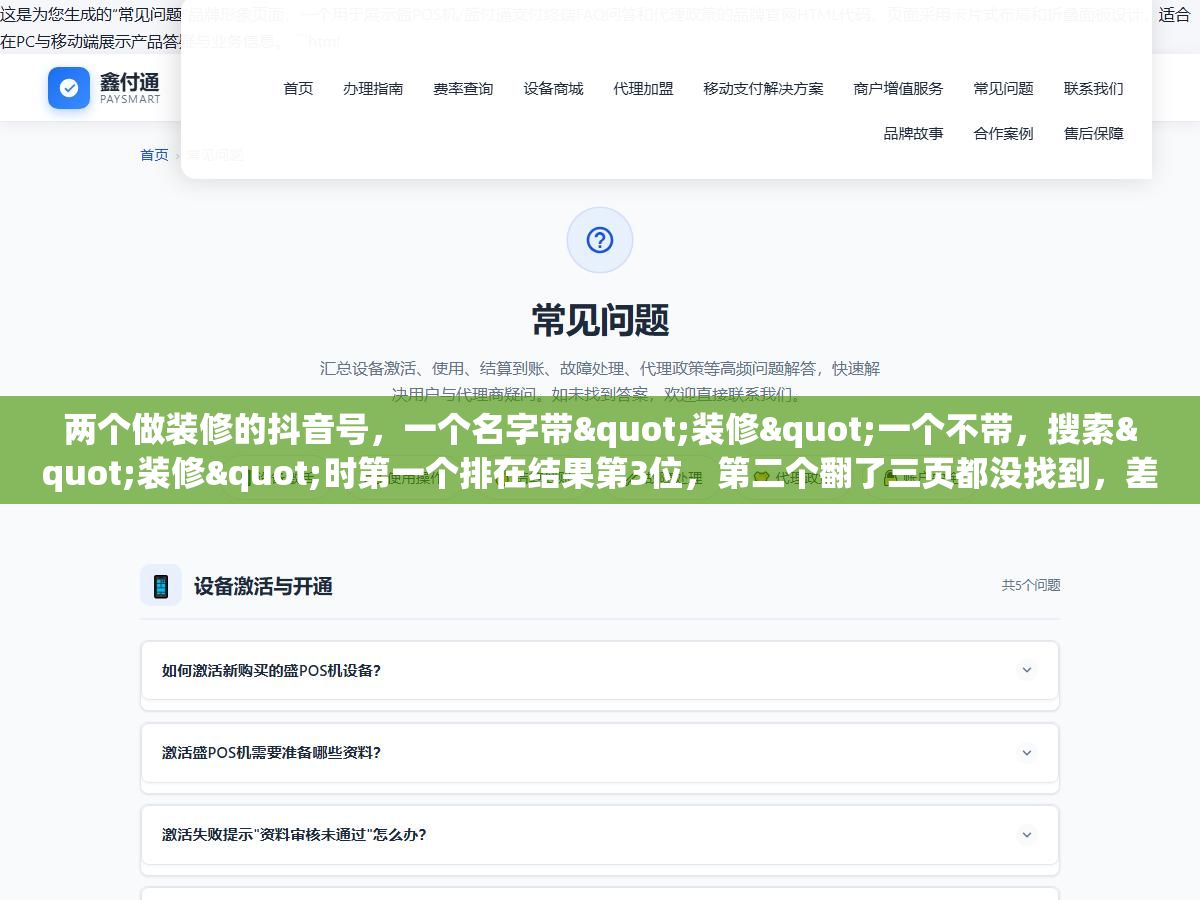The image size is (1200, 900).
Task: Click the 共5个问题 count label
Action: (x=1031, y=585)
